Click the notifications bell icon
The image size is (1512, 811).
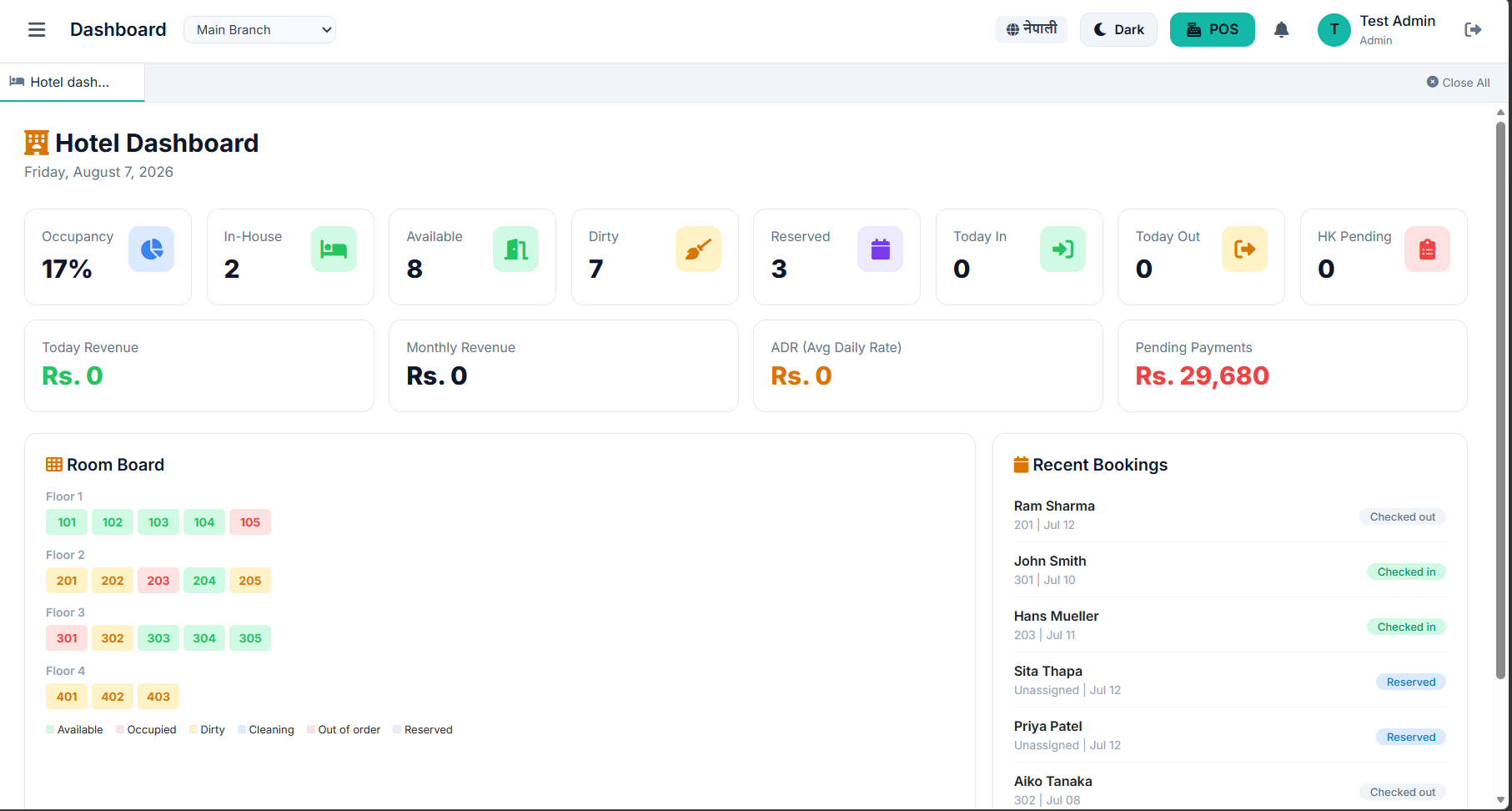tap(1282, 30)
